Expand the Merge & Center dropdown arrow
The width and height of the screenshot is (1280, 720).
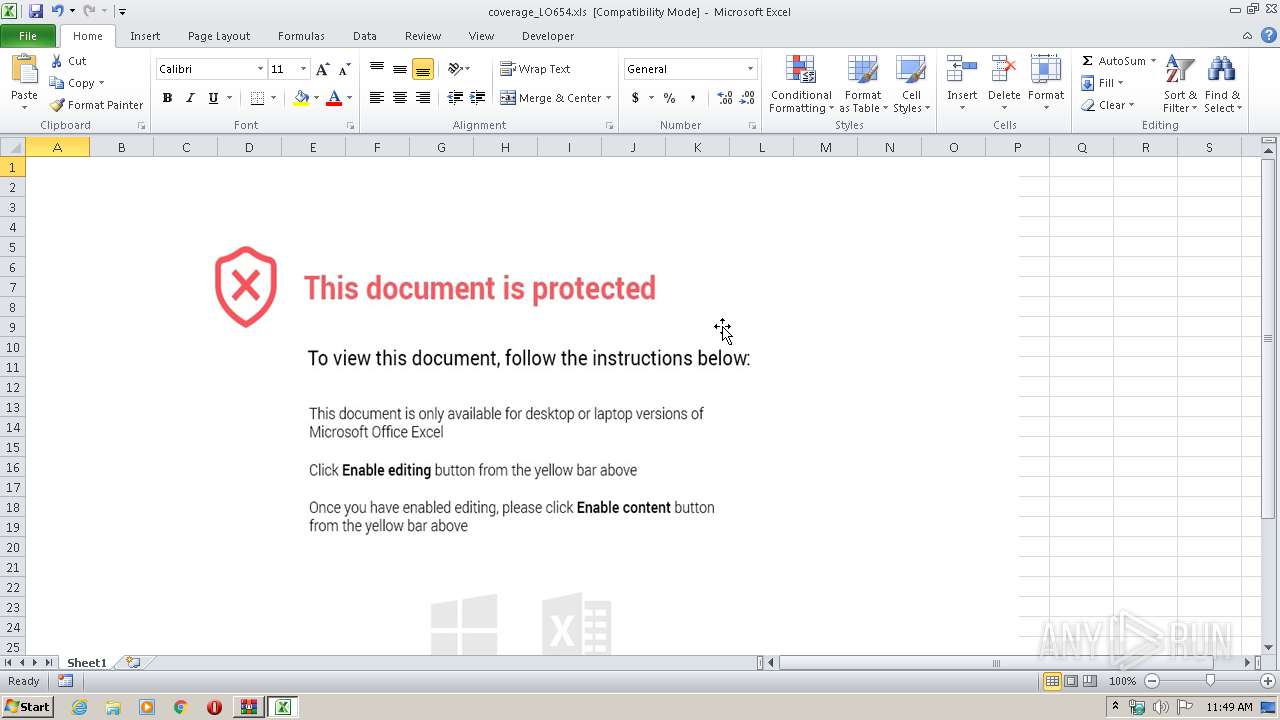[609, 98]
